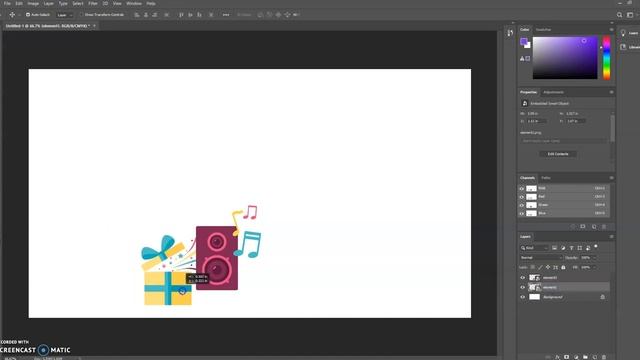Filter layers by shape layer icon
640x360 pixels.
click(580, 248)
